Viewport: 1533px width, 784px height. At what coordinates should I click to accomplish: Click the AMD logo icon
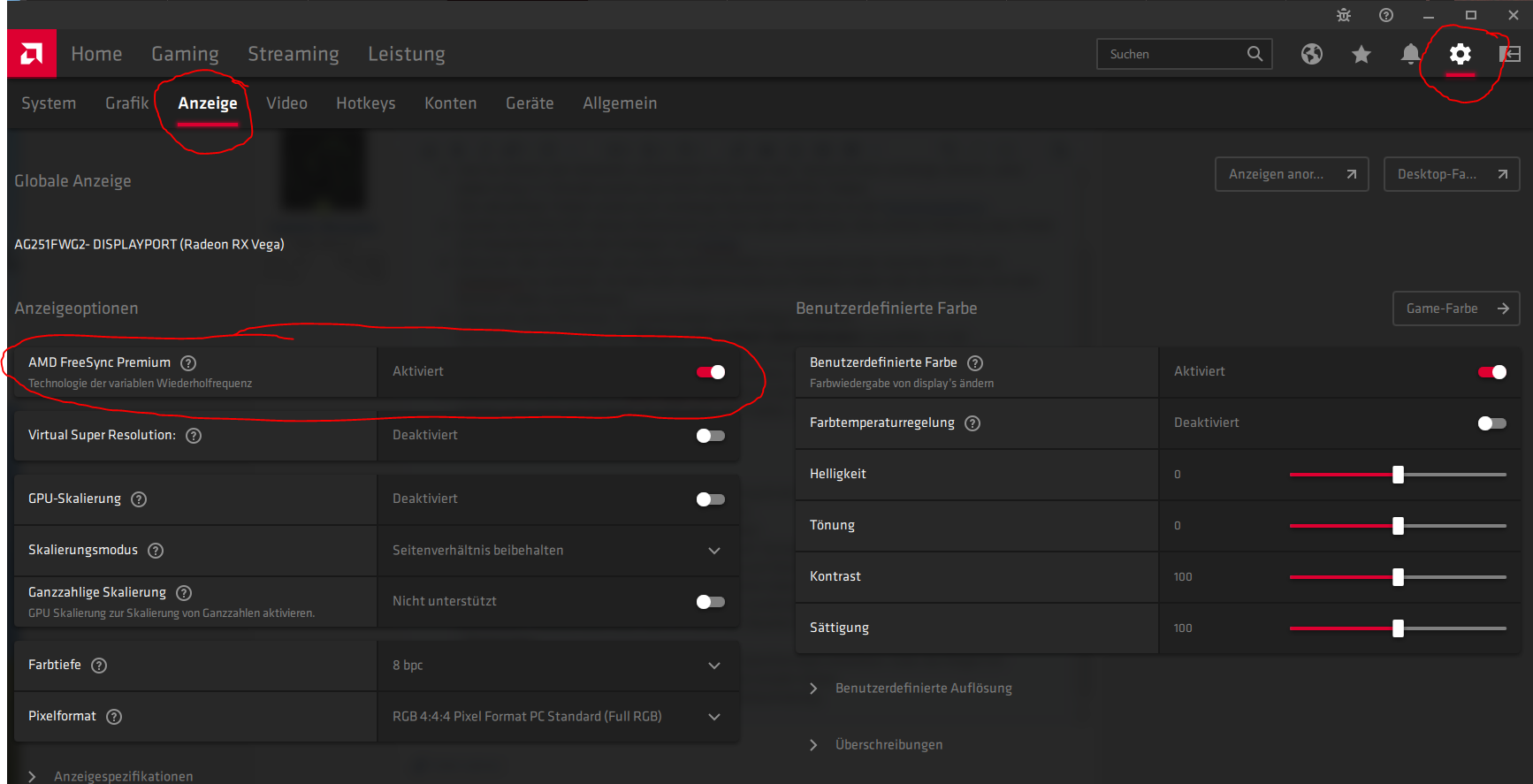tap(32, 54)
